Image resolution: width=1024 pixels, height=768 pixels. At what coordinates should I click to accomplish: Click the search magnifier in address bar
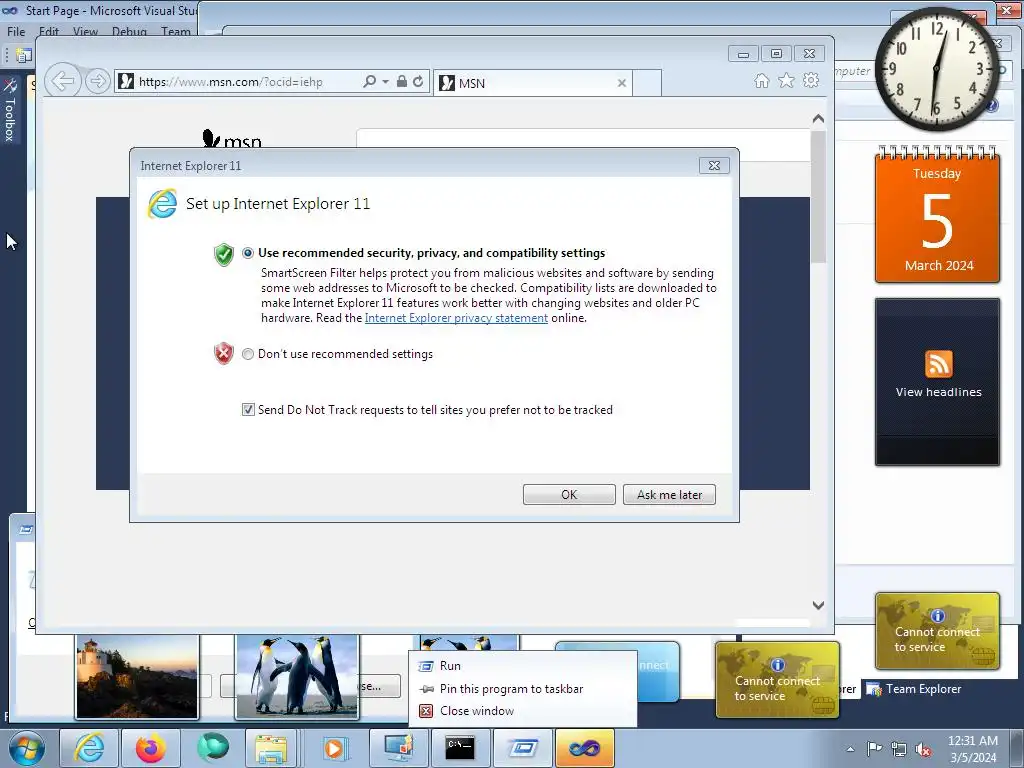click(369, 82)
